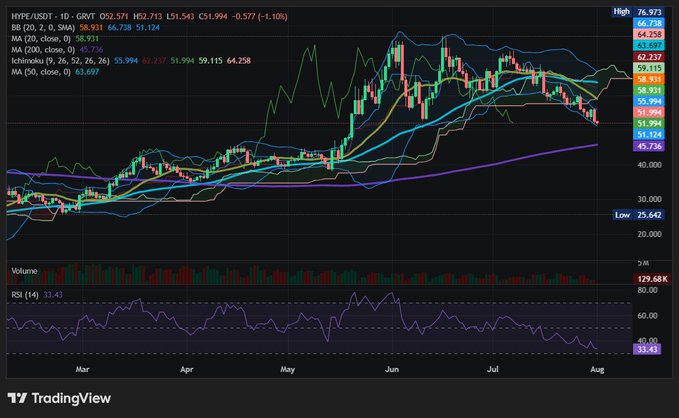Viewport: 679px width, 418px height.
Task: Click the 51.124 label on price axis
Action: 649,135
